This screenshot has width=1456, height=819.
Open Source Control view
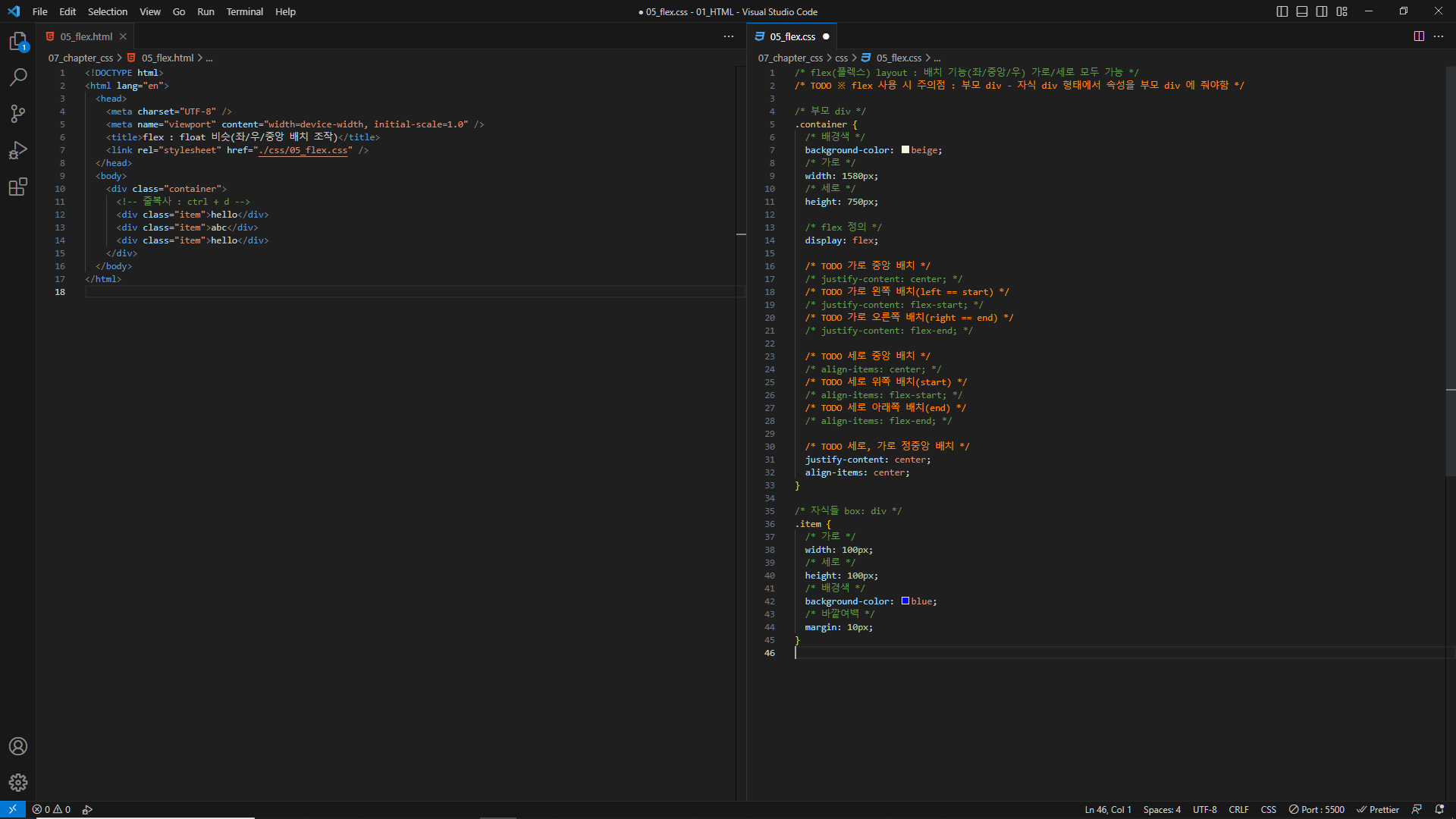coord(18,114)
